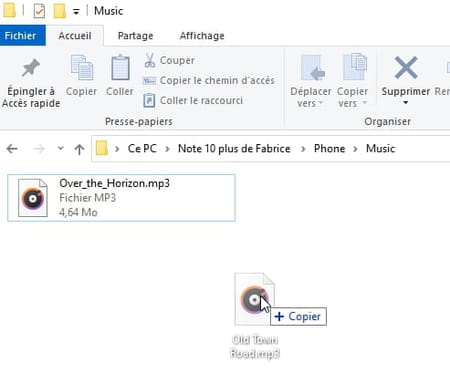Click the Épingler à Accès rapide pin icon

click(31, 68)
